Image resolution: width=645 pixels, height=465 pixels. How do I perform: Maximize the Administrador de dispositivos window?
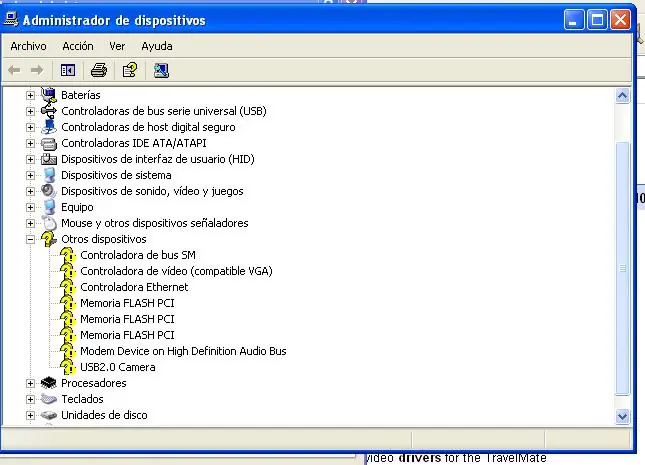tap(597, 19)
